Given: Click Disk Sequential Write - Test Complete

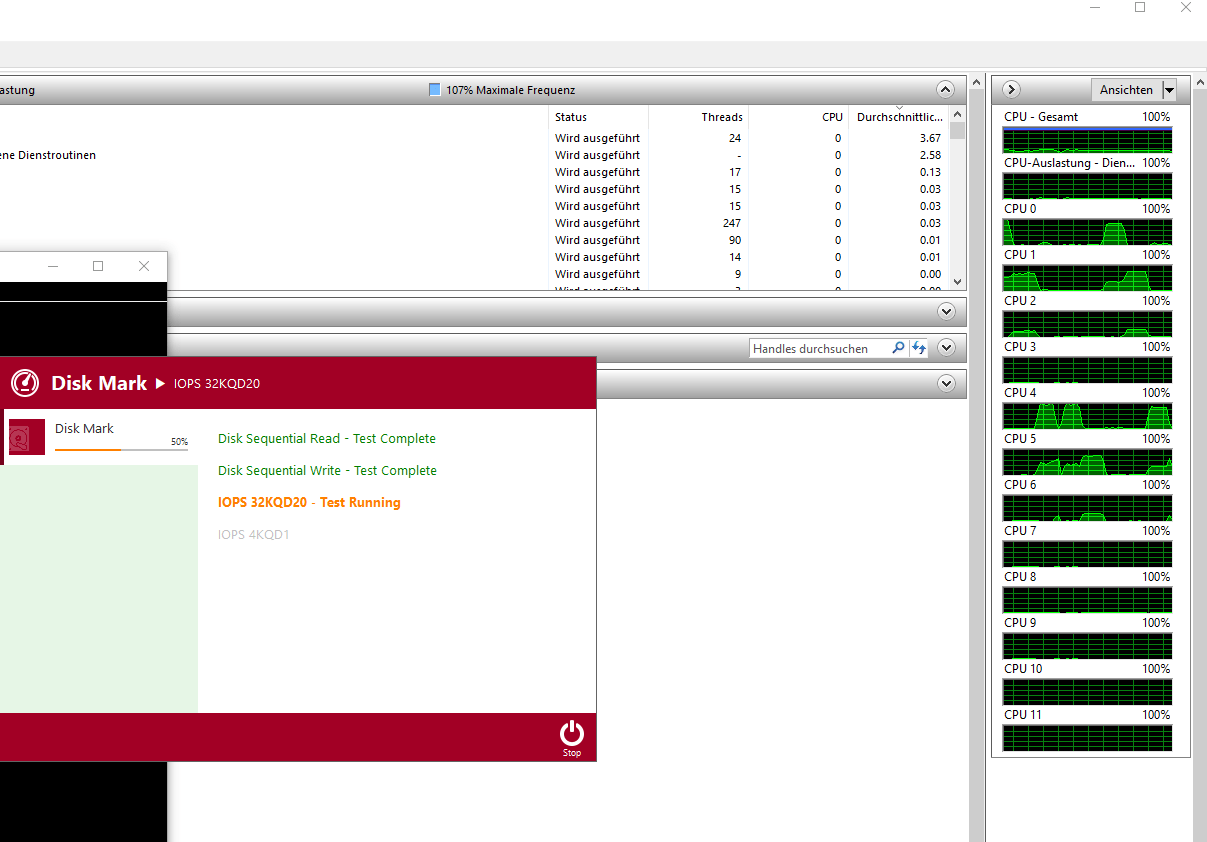Looking at the screenshot, I should coord(327,471).
